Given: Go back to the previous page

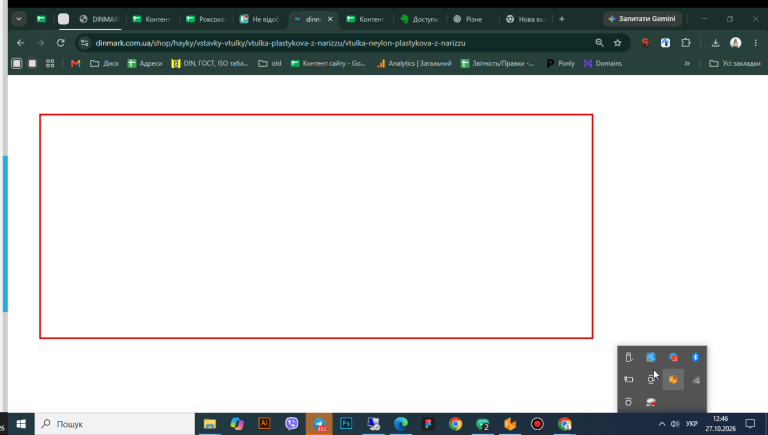Looking at the screenshot, I should [x=21, y=43].
